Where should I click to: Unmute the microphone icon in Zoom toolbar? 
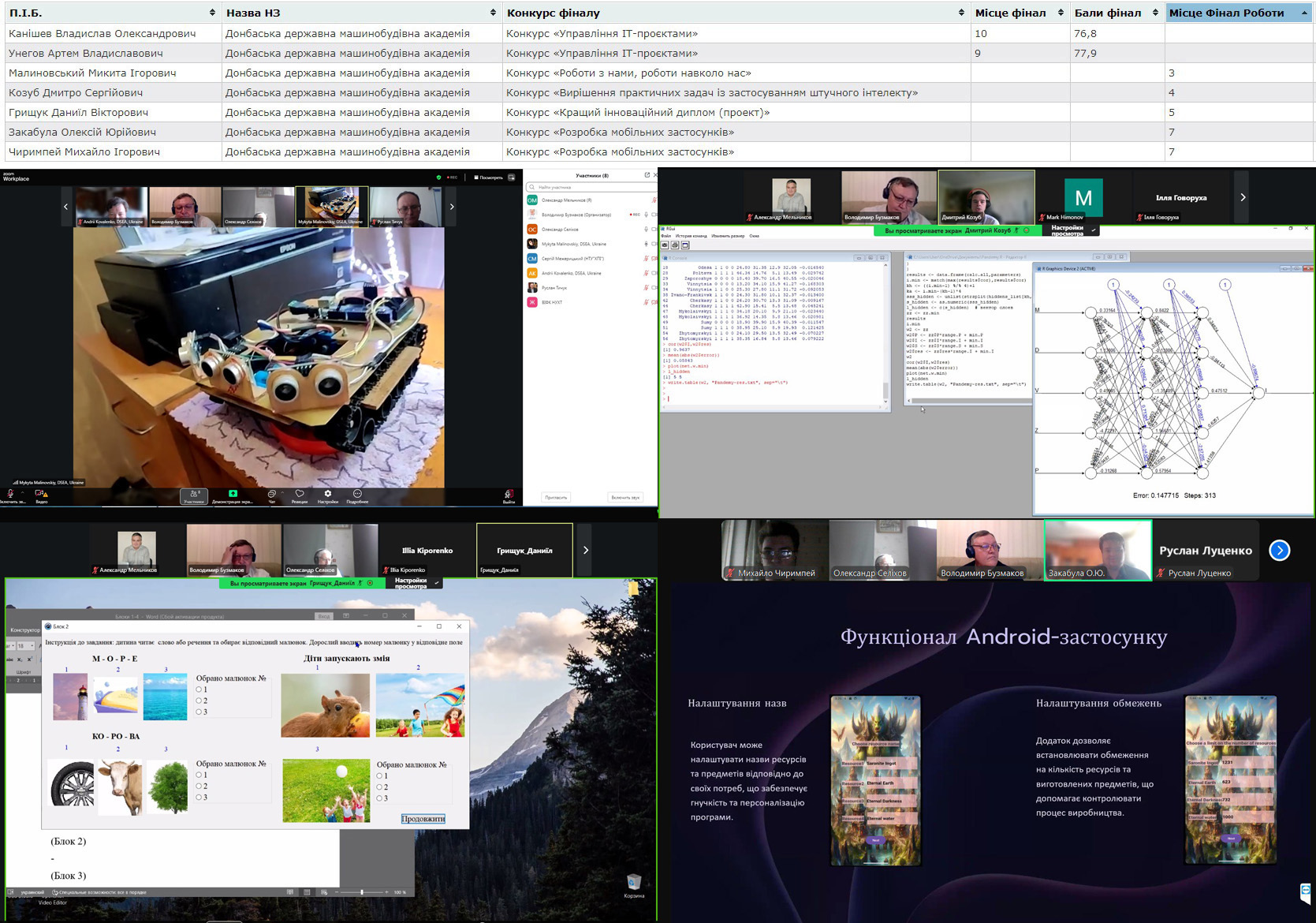click(x=10, y=494)
